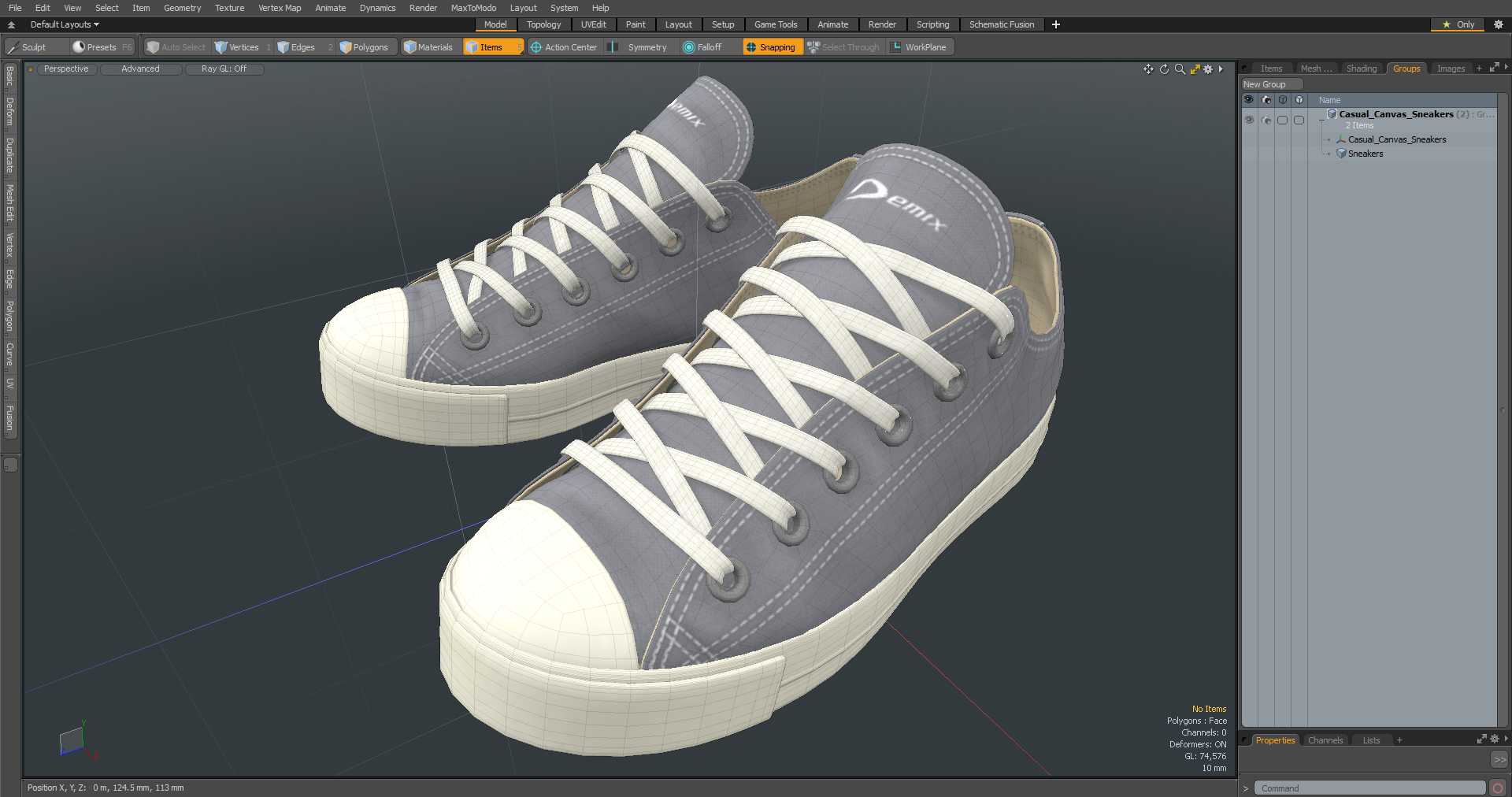This screenshot has width=1512, height=797.
Task: Open the Shading panel tab
Action: 1362,69
